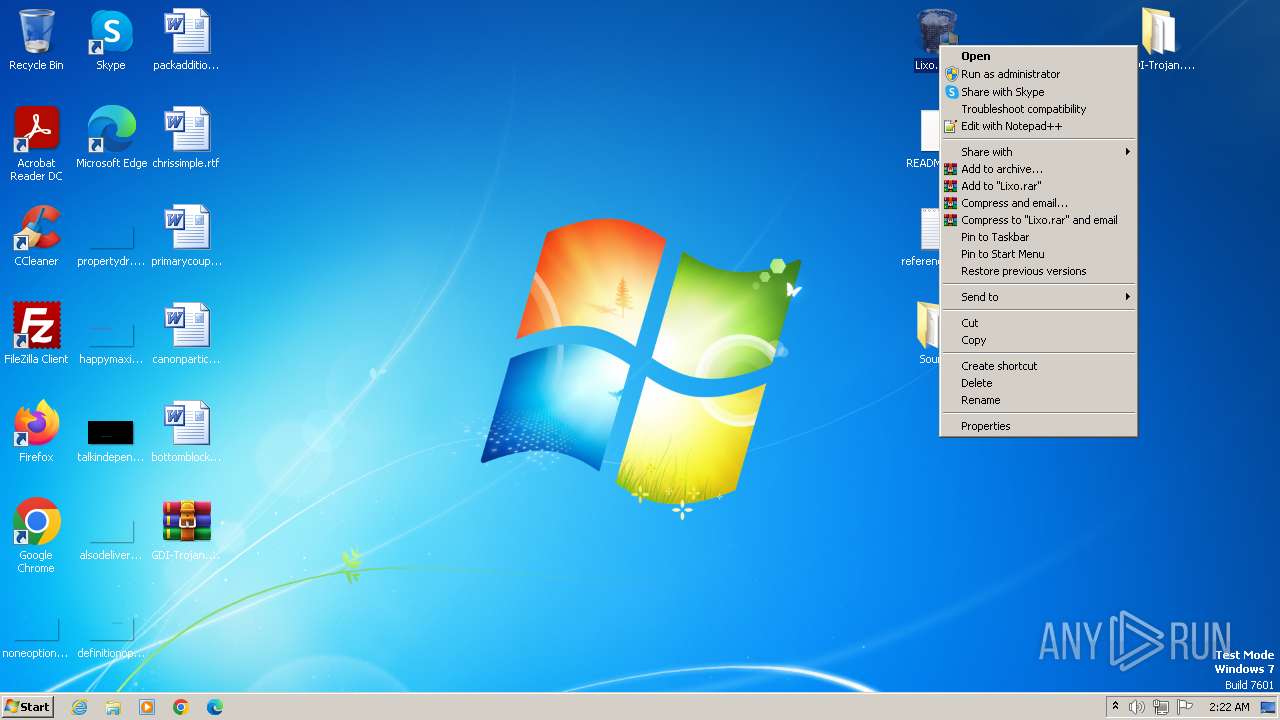The image size is (1280, 720).
Task: Choose Open in the context menu
Action: point(1038,57)
